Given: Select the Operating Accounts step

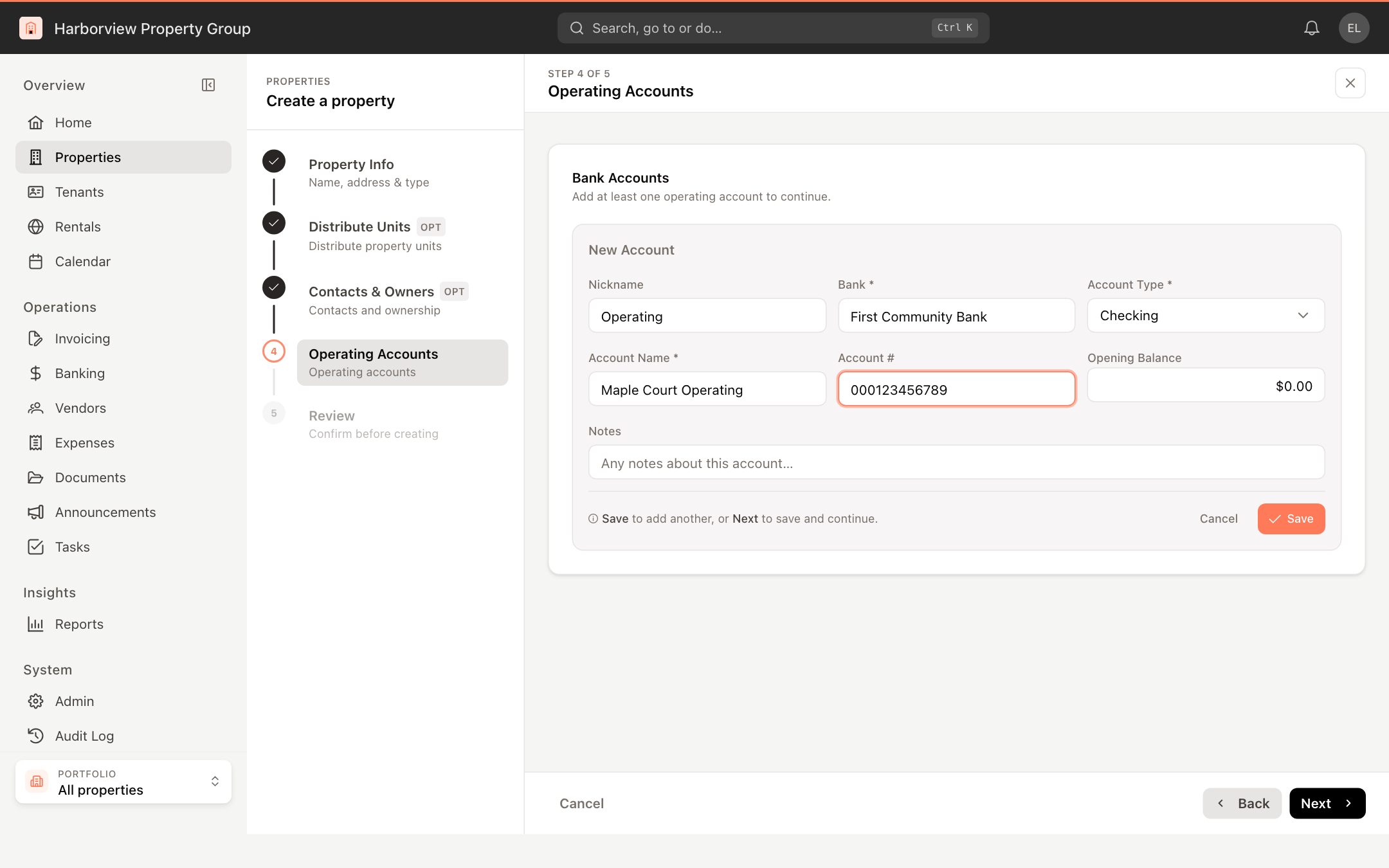Looking at the screenshot, I should click(403, 363).
